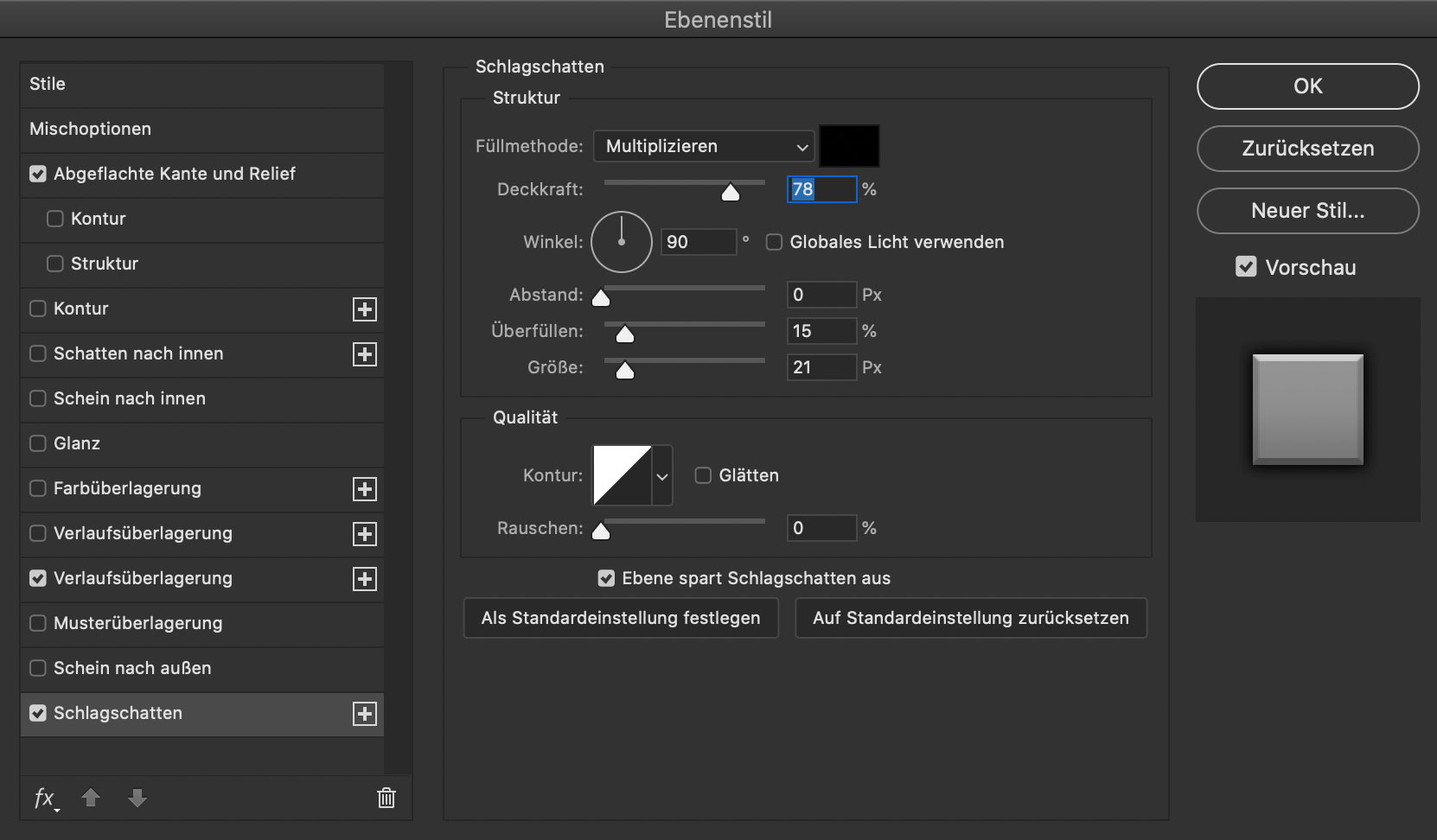Click Als Standardeinstellung festlegen

tap(621, 618)
